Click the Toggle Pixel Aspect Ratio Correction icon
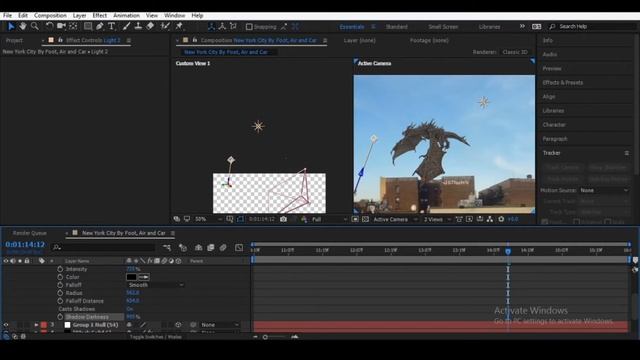 [x=459, y=219]
